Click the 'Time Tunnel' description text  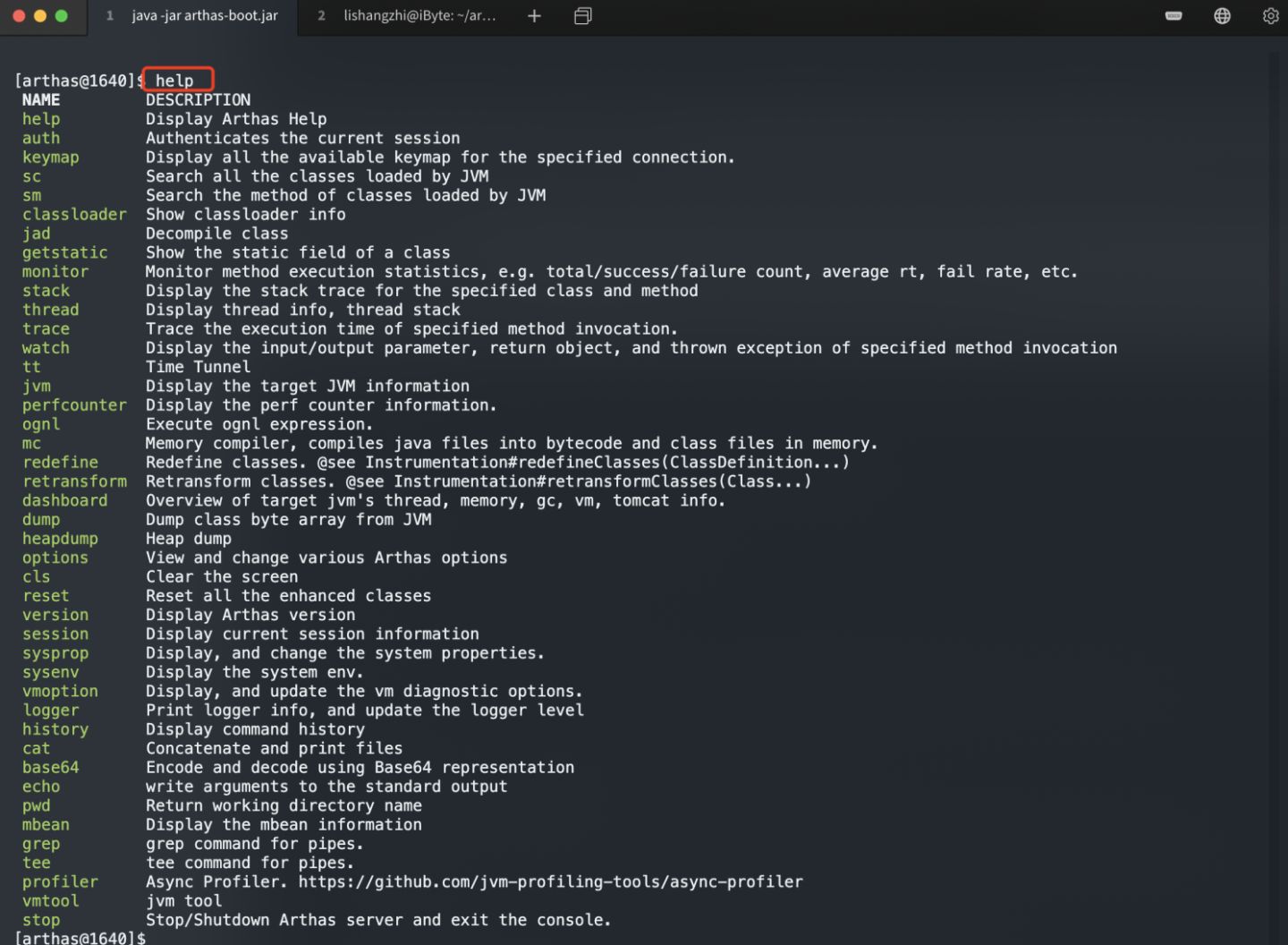tap(199, 367)
